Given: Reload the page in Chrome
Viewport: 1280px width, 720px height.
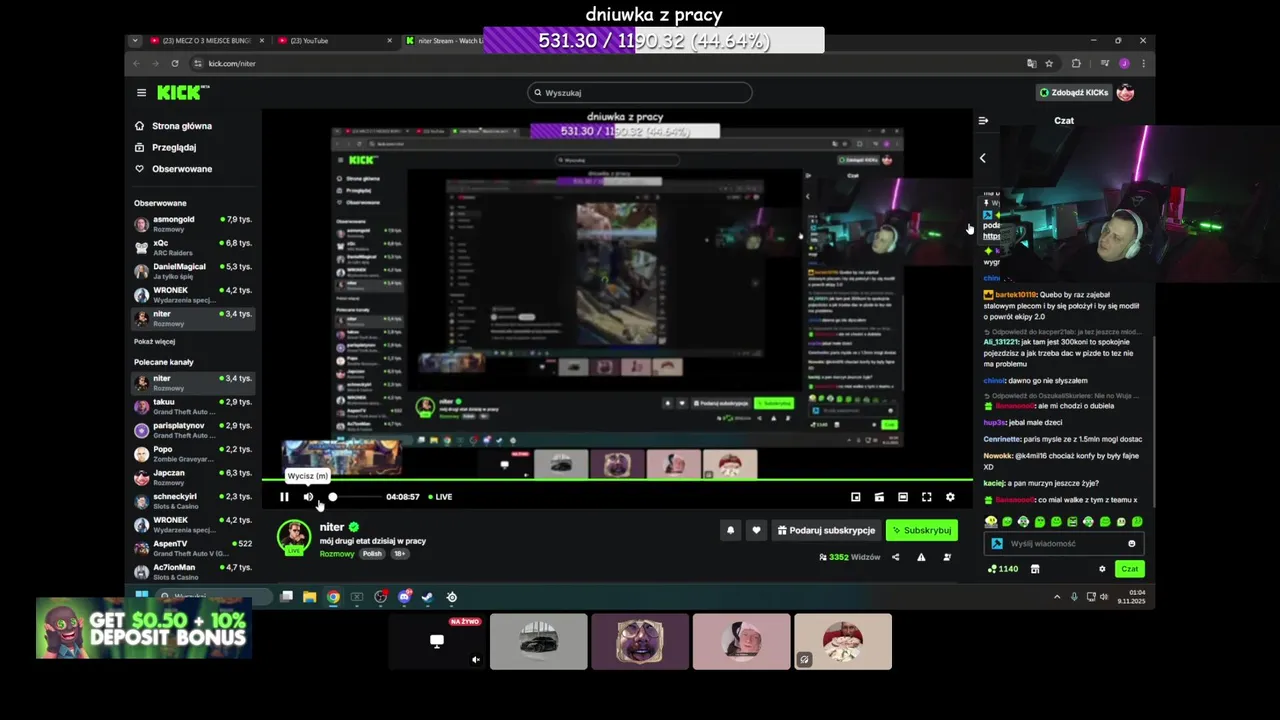Looking at the screenshot, I should 175,63.
